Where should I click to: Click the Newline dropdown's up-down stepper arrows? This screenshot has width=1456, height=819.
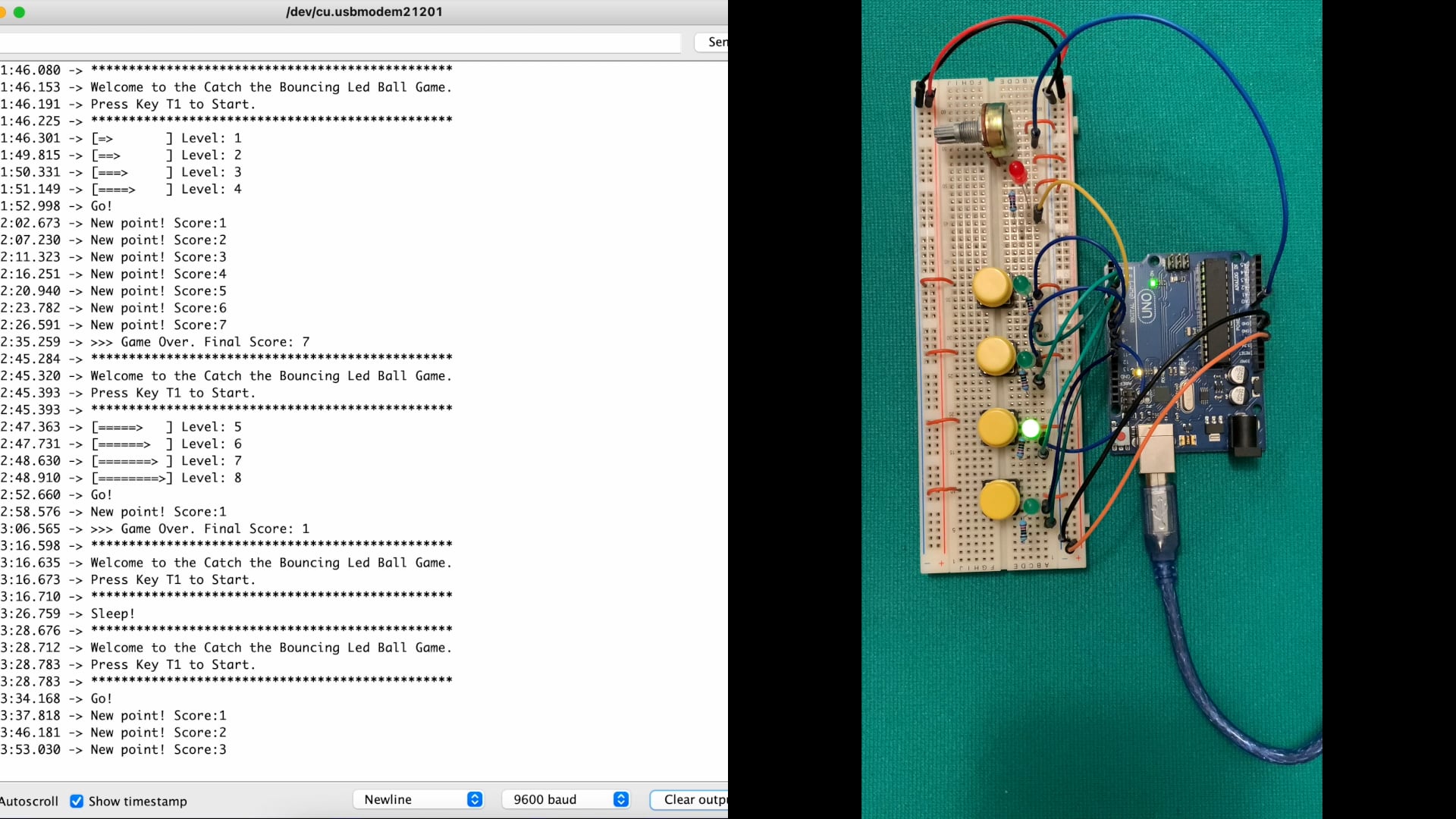[x=475, y=799]
